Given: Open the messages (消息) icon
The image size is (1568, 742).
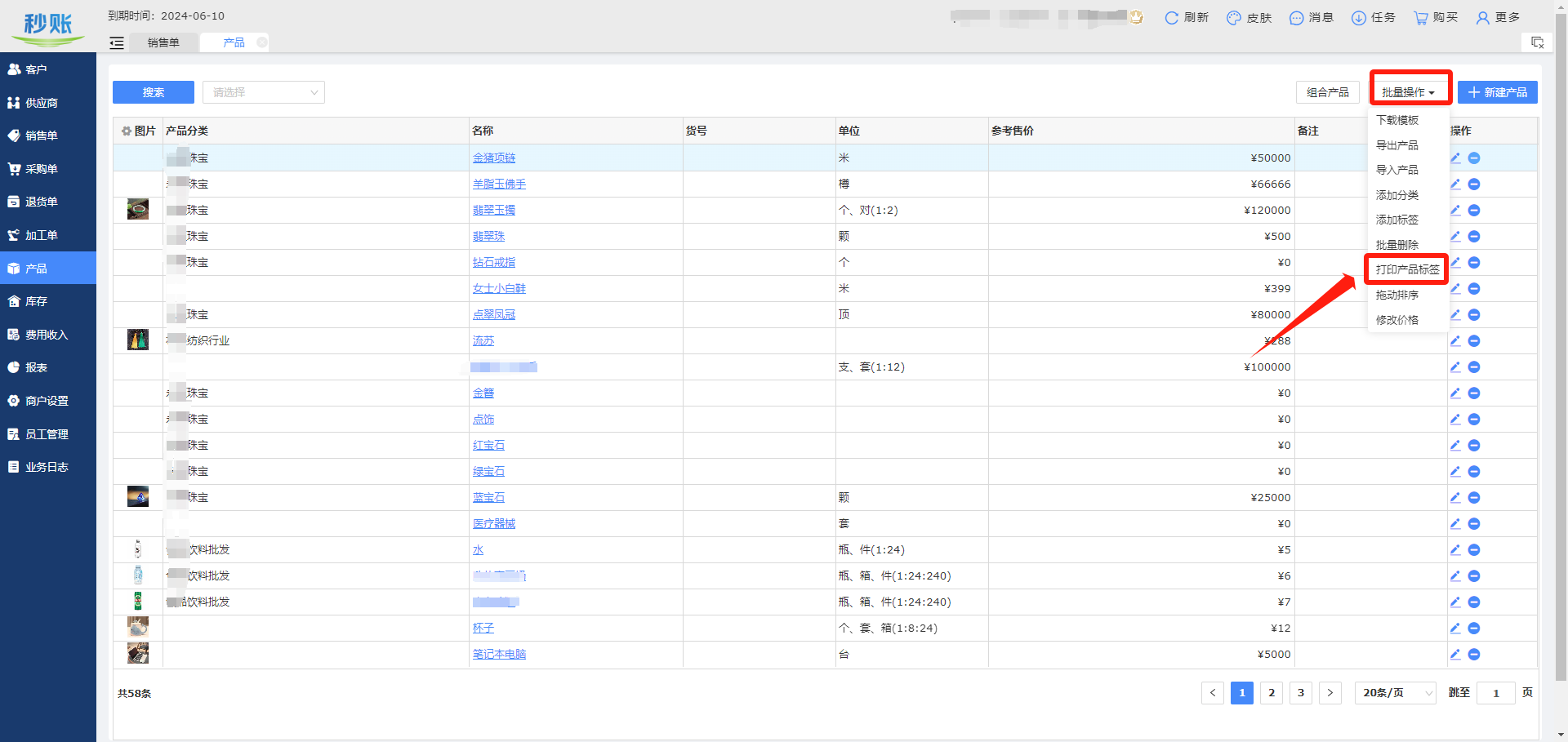Looking at the screenshot, I should pos(1296,18).
